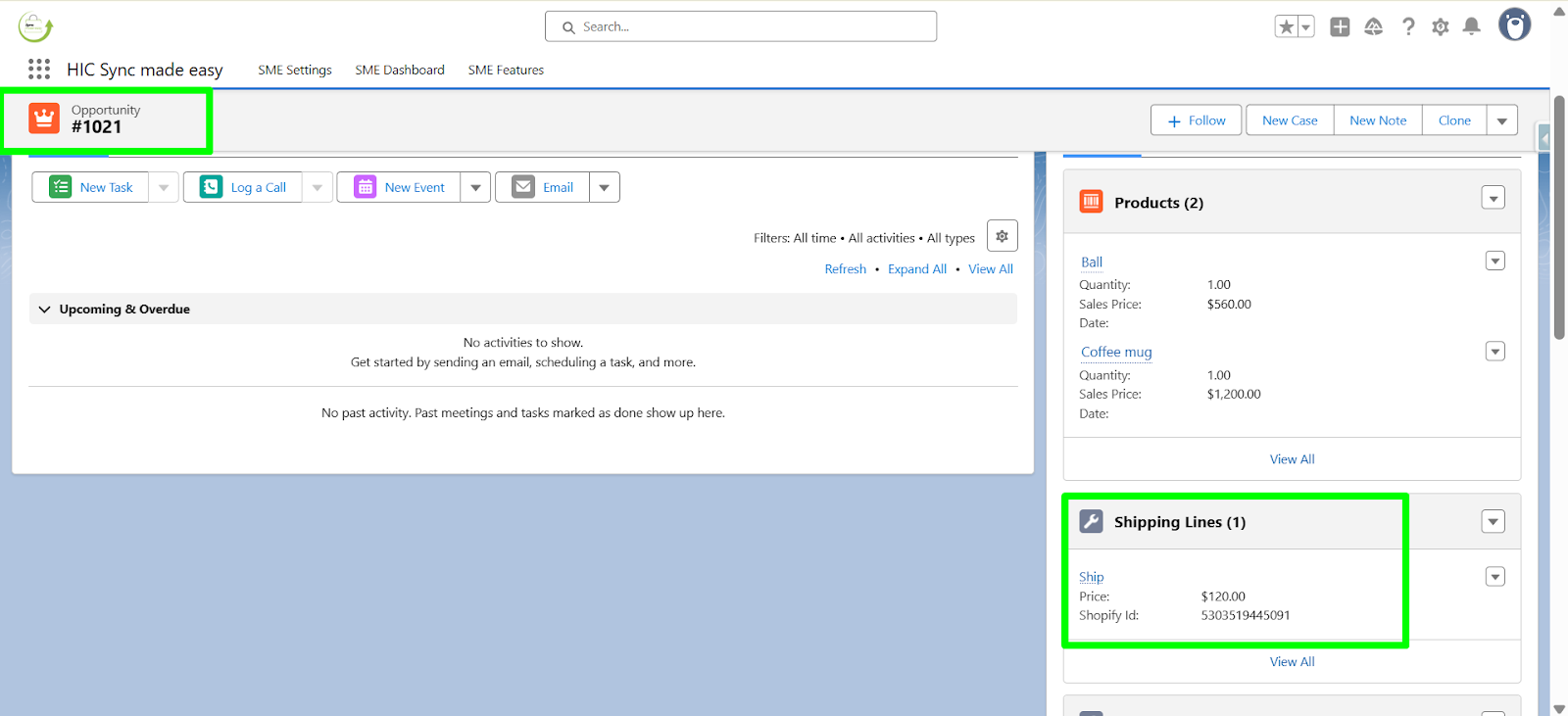
Task: Open the SME Dashboard tab
Action: coord(400,70)
